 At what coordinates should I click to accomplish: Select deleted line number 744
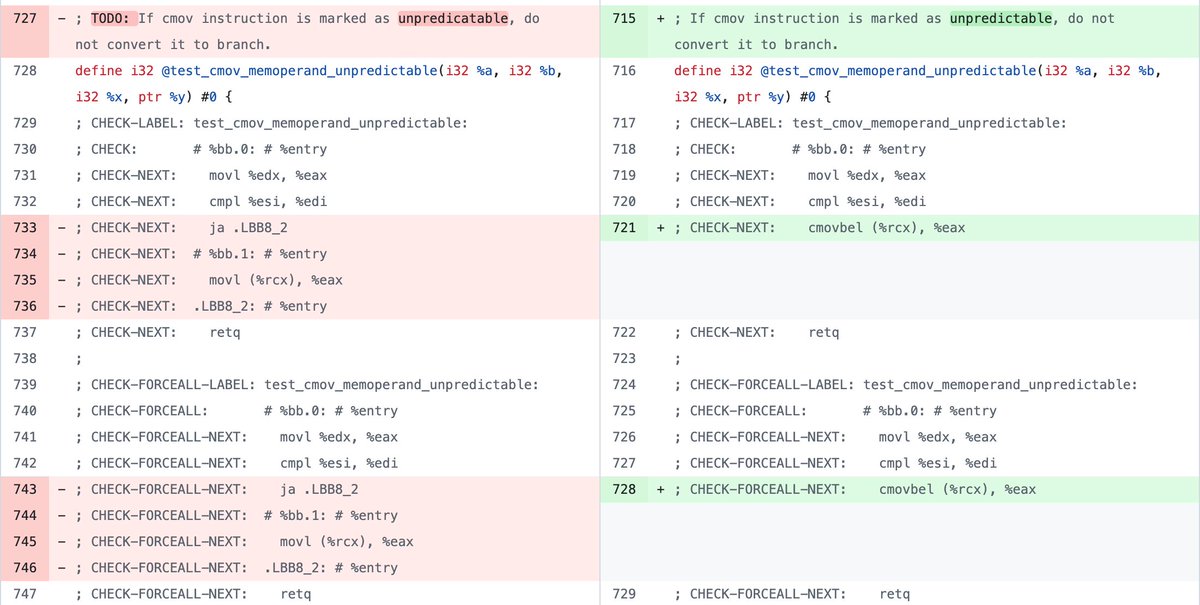(25, 515)
